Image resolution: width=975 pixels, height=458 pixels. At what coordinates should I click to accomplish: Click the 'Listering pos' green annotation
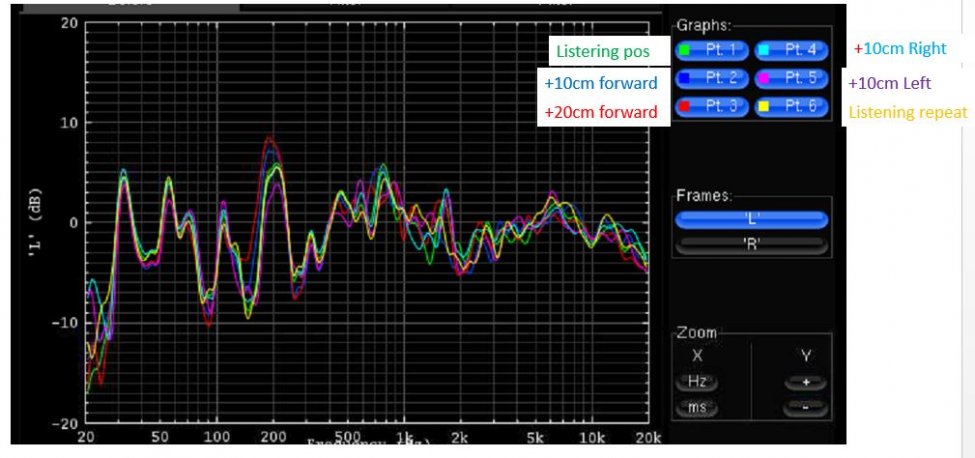pyautogui.click(x=603, y=52)
